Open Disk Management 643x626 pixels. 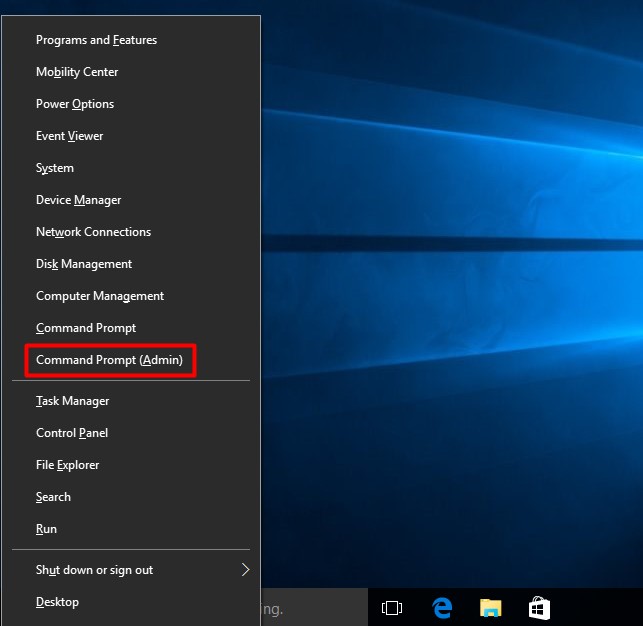click(x=84, y=264)
